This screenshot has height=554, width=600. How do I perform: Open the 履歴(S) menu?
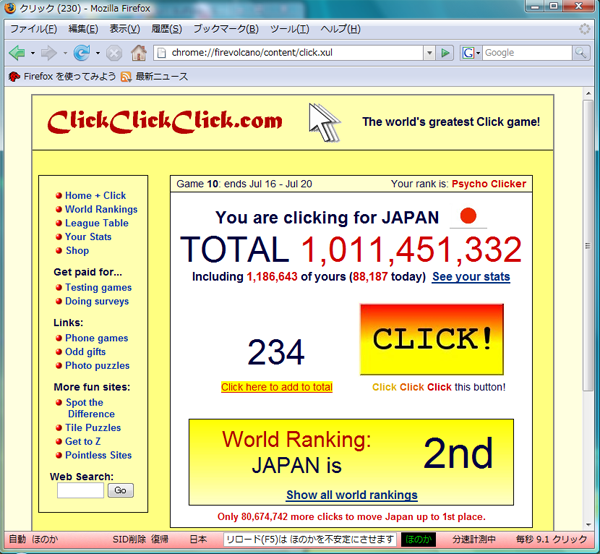[x=166, y=29]
